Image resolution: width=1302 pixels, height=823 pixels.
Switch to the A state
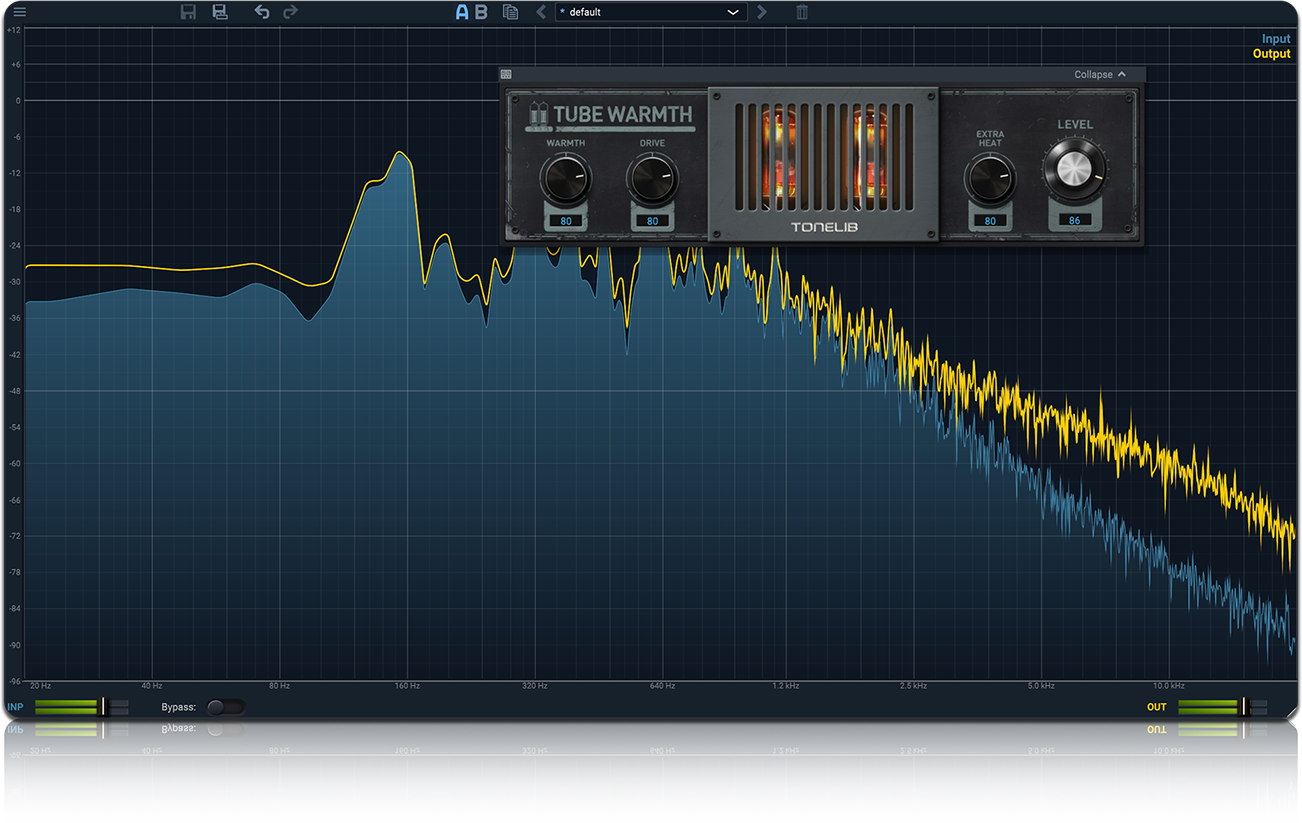pos(462,12)
